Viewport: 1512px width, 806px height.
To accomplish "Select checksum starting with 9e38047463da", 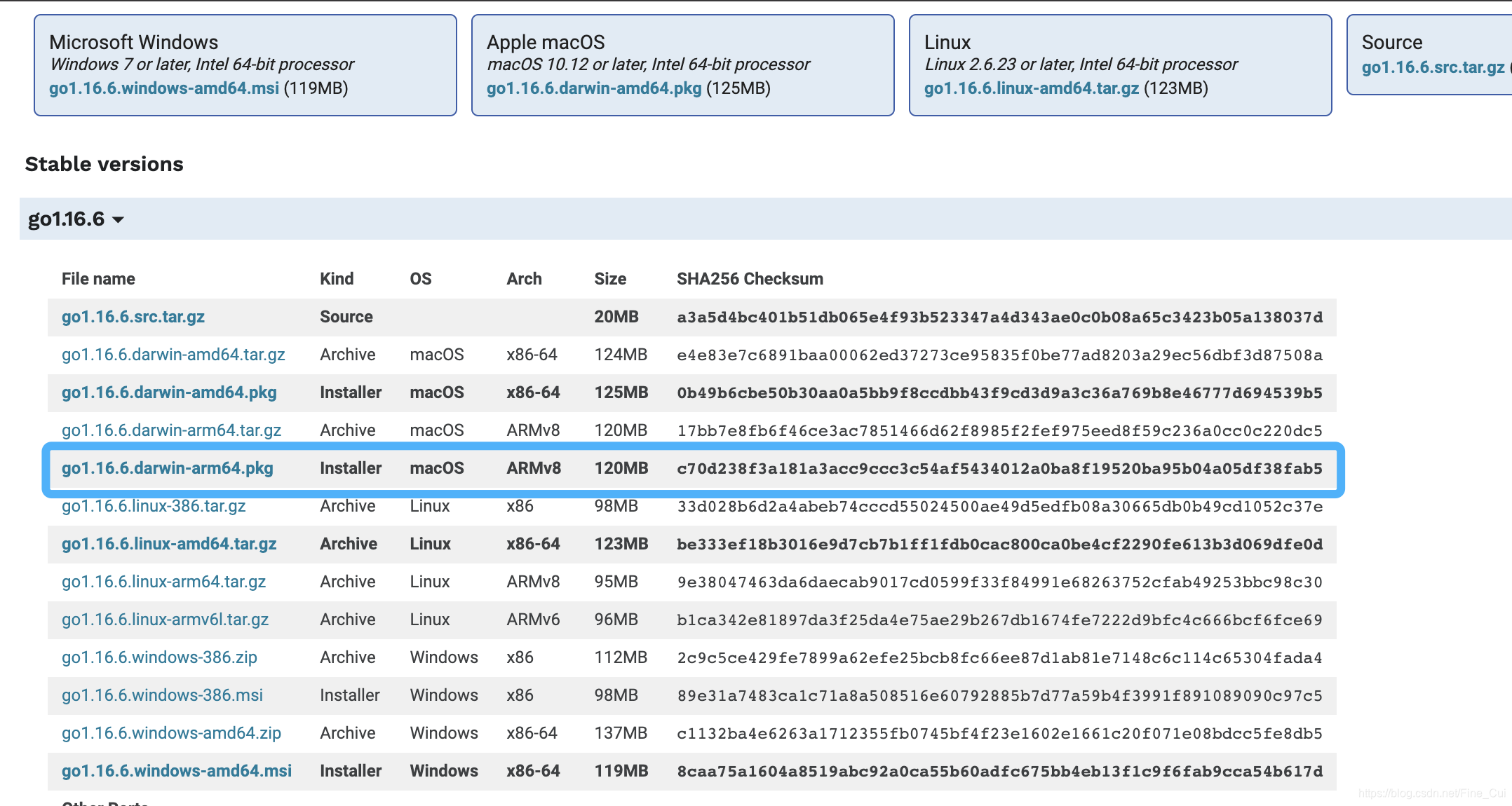I will tap(1000, 582).
